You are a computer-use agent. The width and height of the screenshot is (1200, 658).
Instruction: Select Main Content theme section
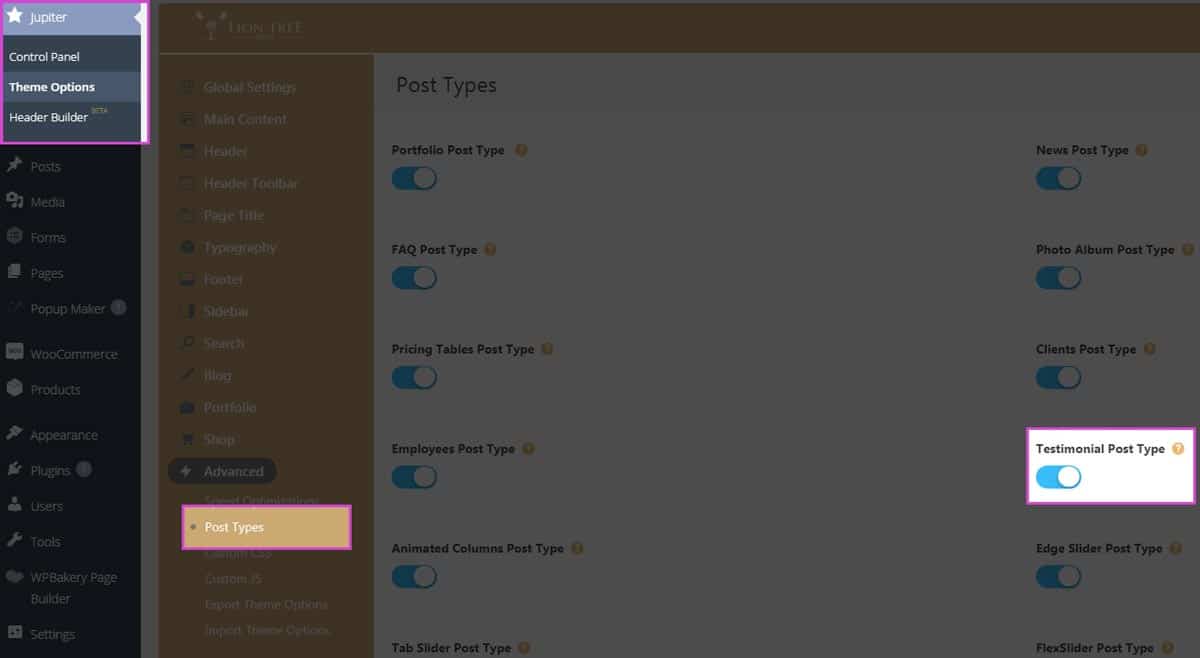245,119
